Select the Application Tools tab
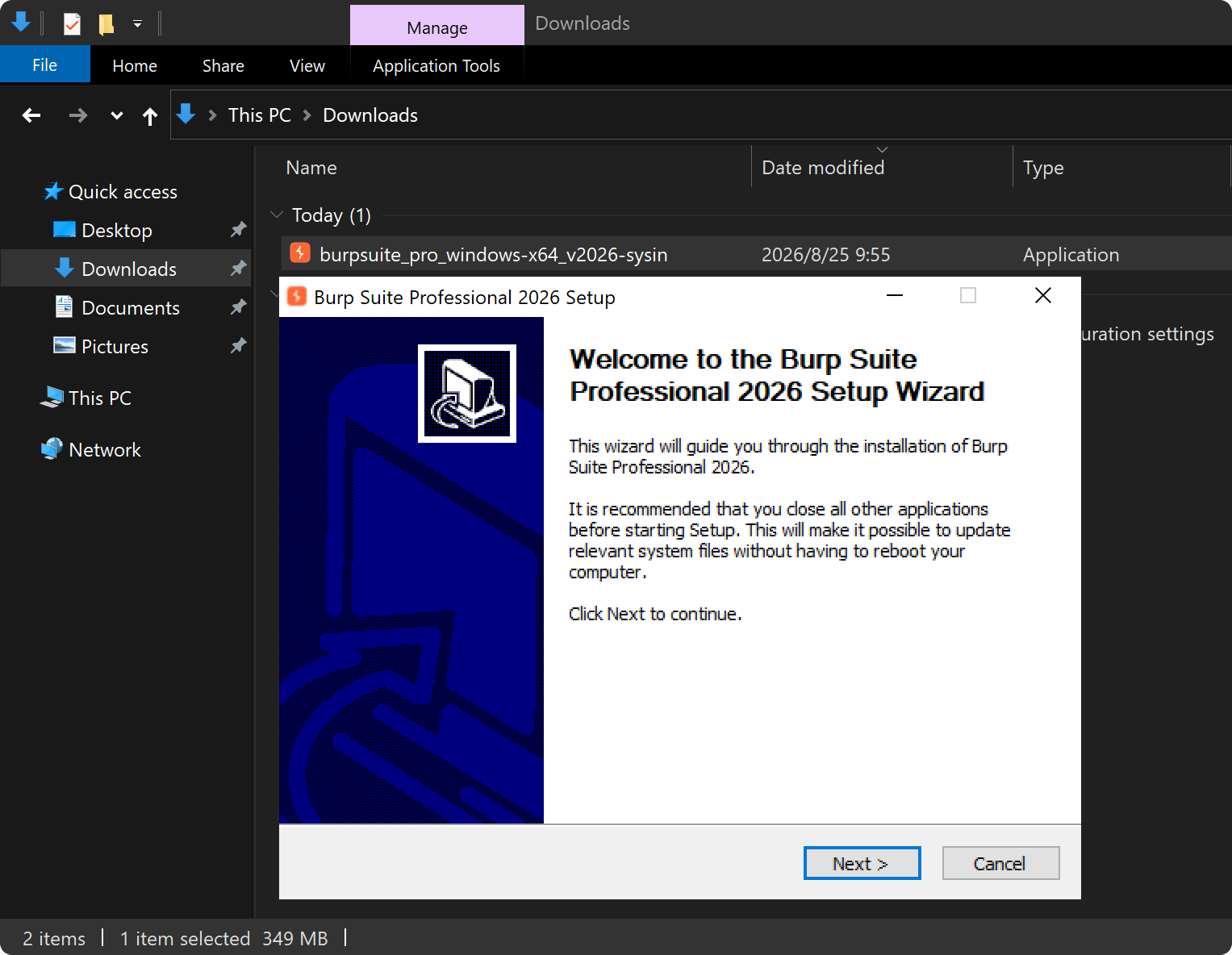The width and height of the screenshot is (1232, 955). [x=436, y=65]
